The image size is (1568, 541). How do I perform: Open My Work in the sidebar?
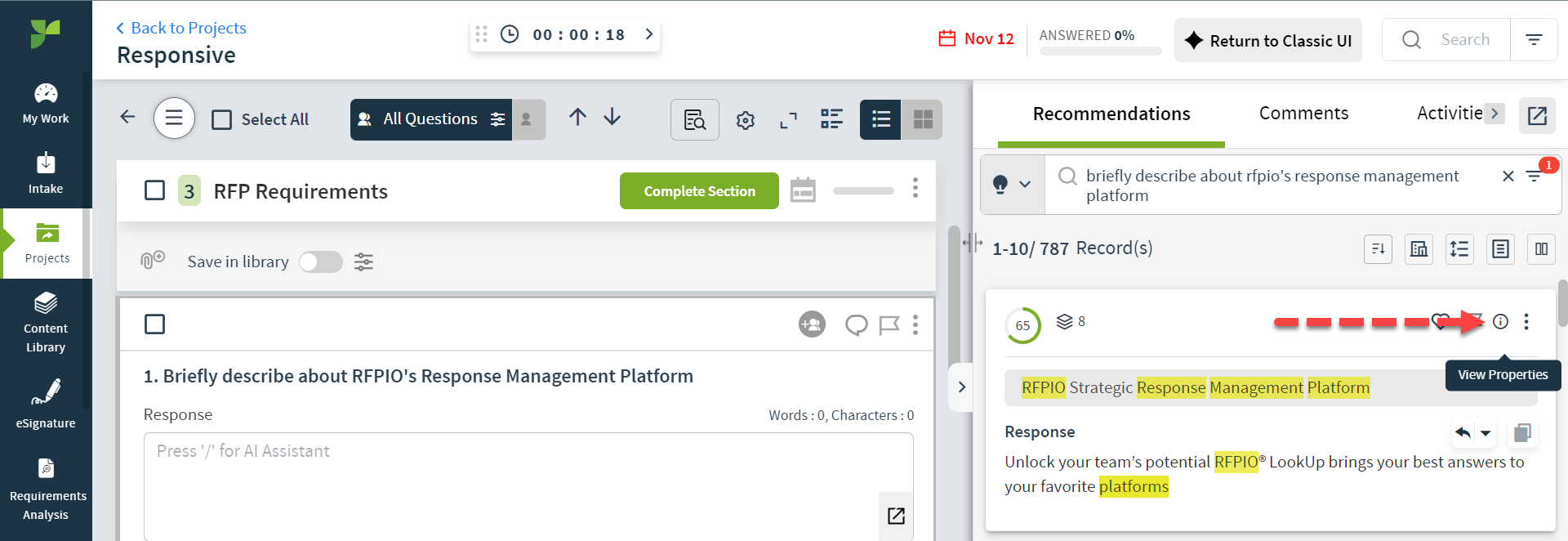coord(46,104)
